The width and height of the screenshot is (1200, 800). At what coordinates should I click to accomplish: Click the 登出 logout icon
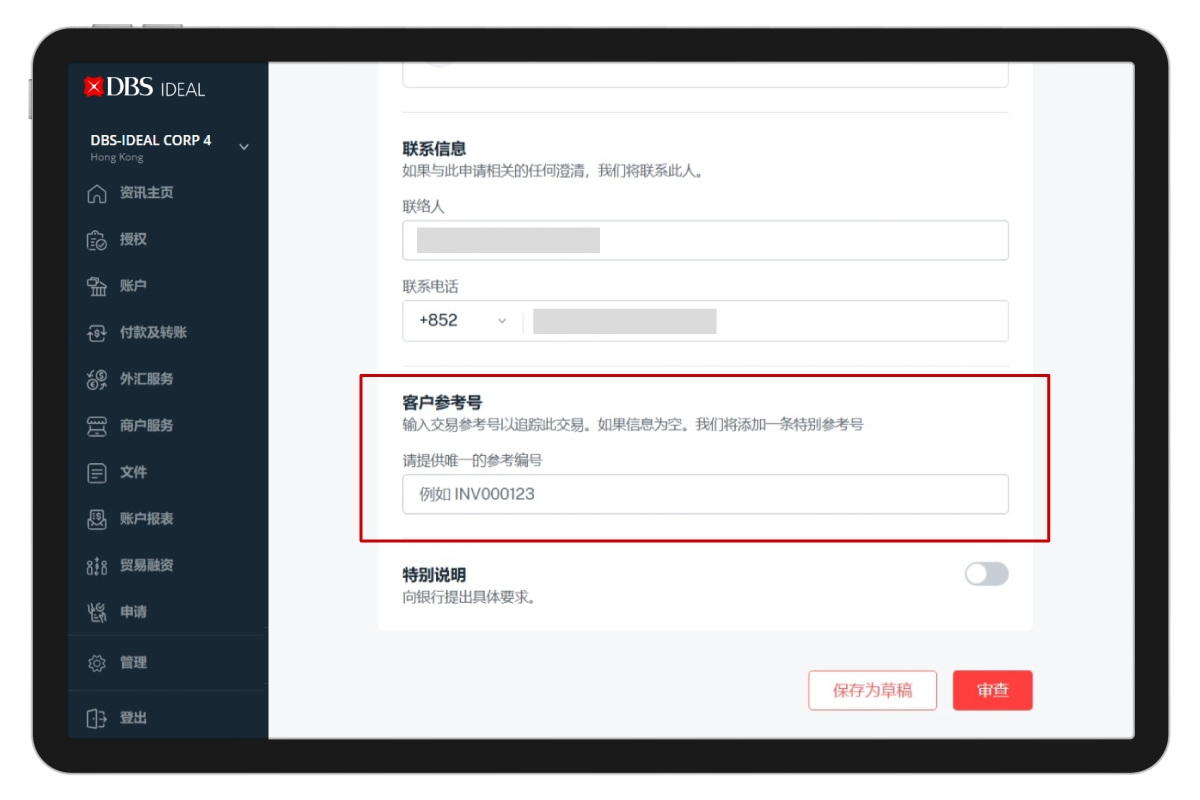tap(96, 718)
